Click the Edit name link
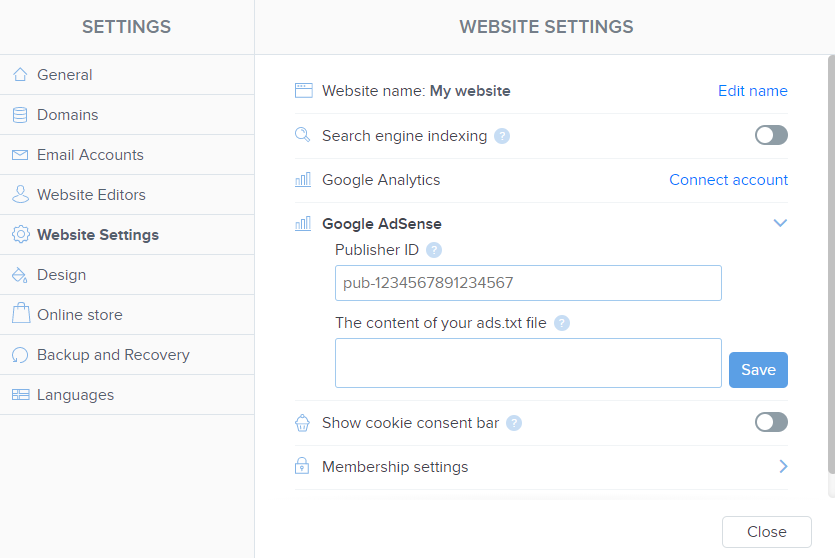Screen dimensions: 835x558 point(752,91)
